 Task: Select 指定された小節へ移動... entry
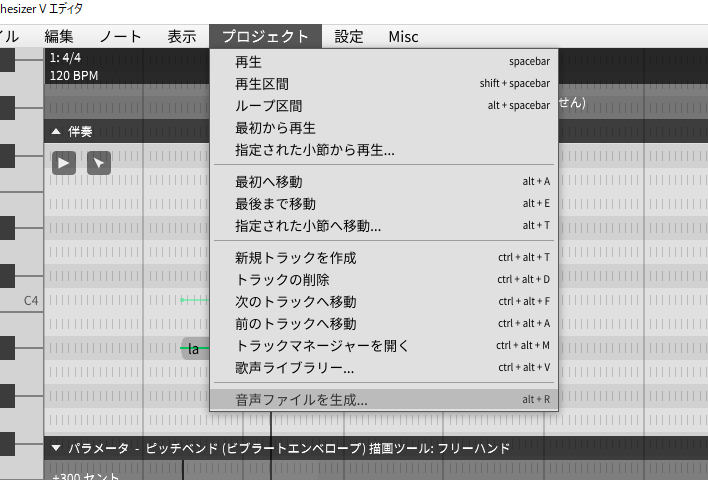(x=384, y=226)
